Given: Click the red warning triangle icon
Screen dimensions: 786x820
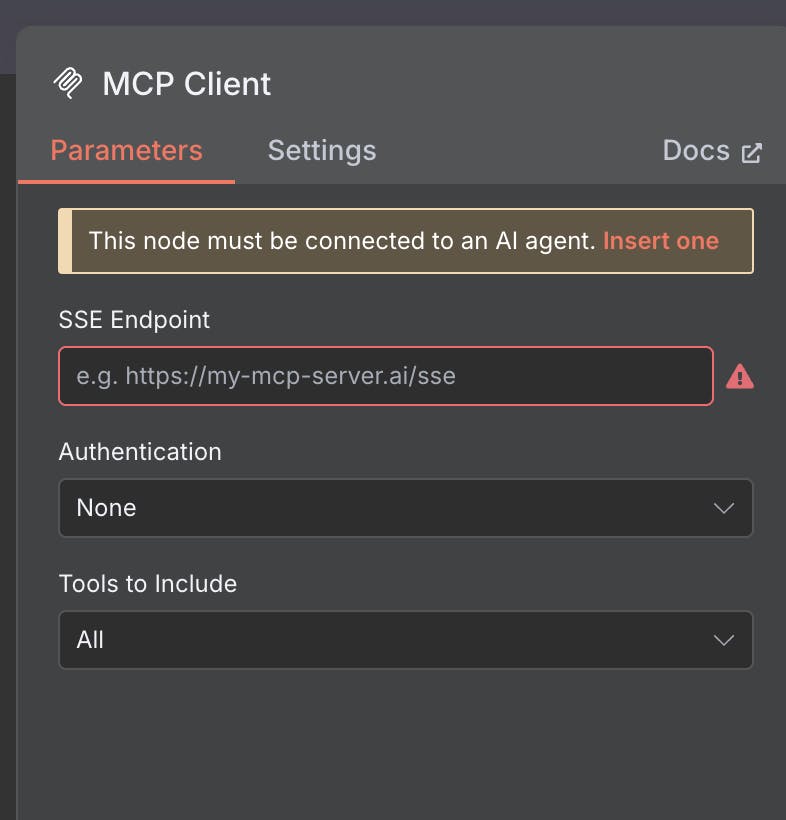Looking at the screenshot, I should point(739,376).
